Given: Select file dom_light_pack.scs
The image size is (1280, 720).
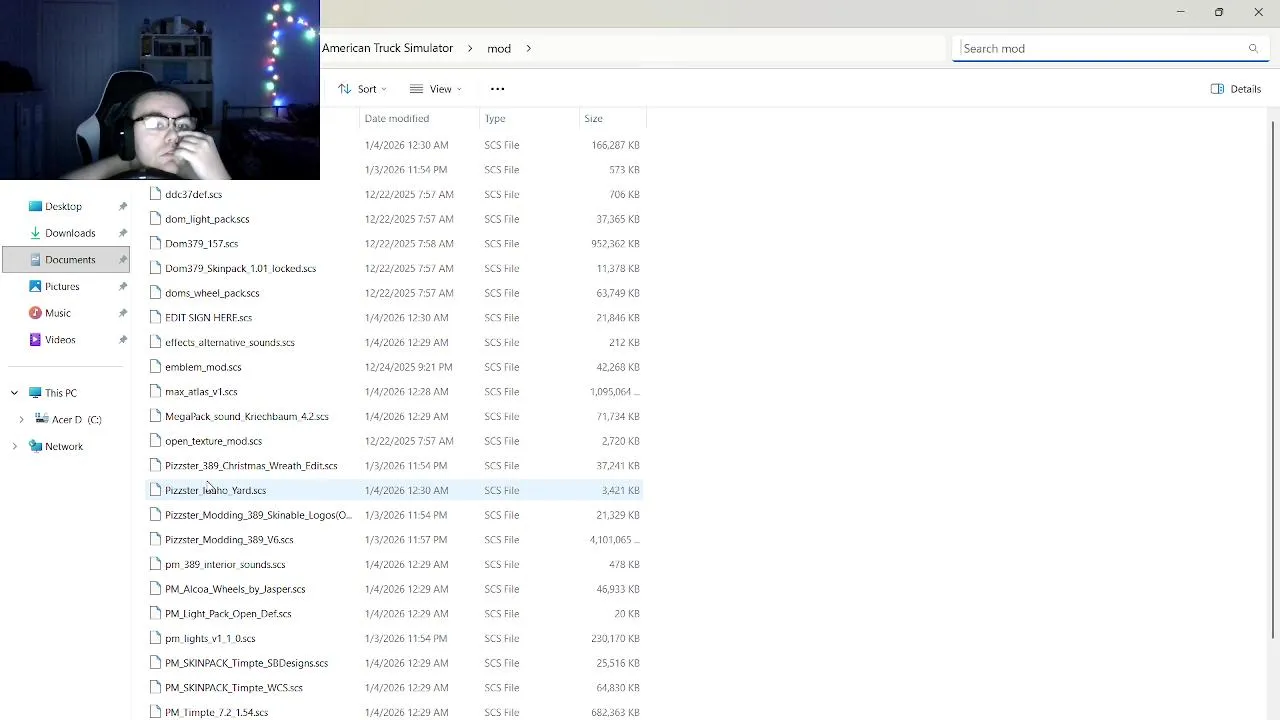Looking at the screenshot, I should click(x=207, y=219).
